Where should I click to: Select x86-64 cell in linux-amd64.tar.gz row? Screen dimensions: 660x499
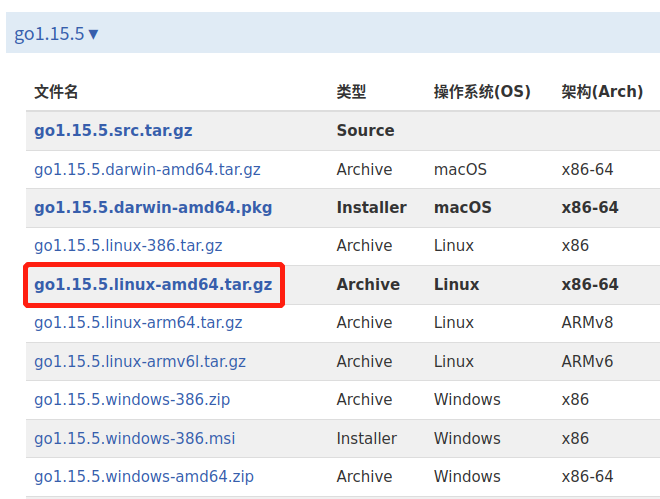point(590,285)
